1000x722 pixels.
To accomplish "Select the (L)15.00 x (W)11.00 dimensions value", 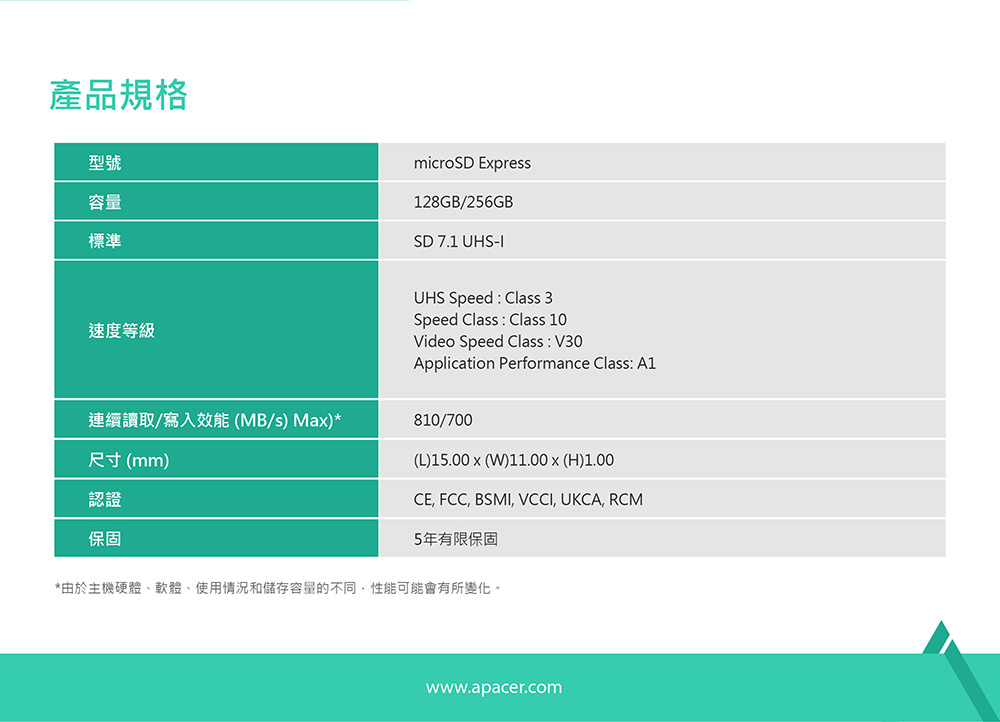I will pos(513,460).
